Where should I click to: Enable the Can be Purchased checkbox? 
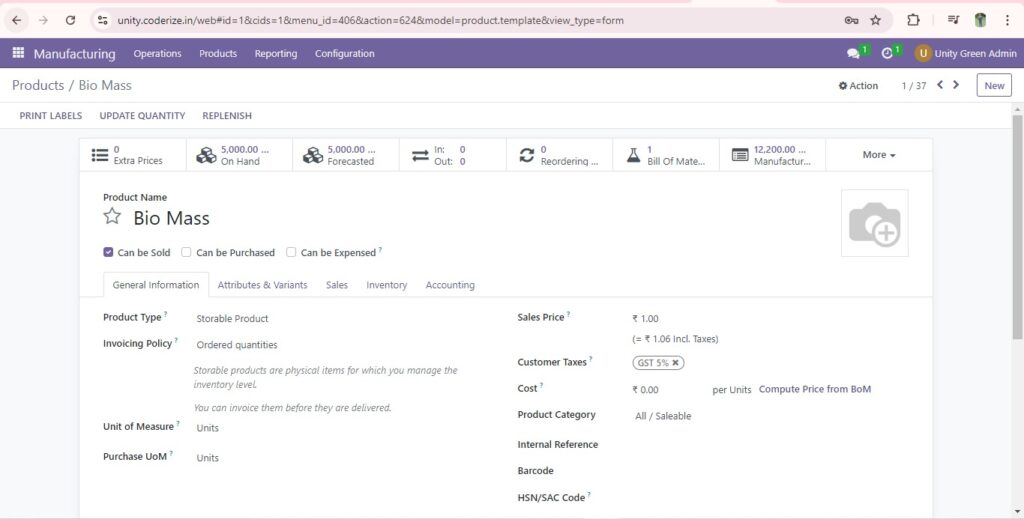186,253
